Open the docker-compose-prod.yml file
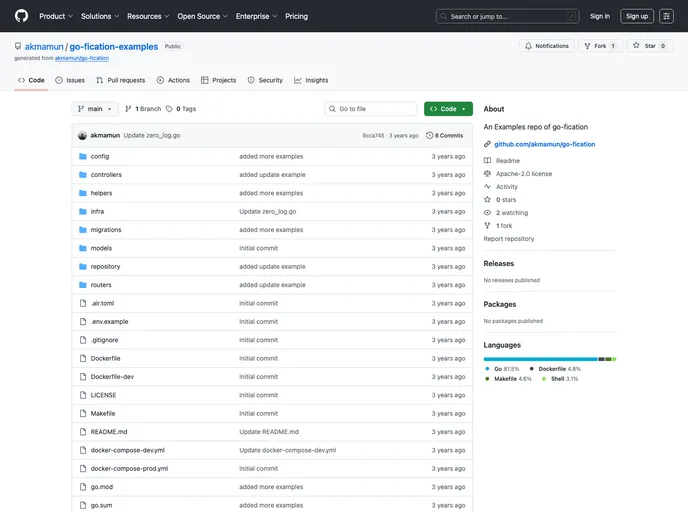The height and width of the screenshot is (512, 688). pos(129,469)
